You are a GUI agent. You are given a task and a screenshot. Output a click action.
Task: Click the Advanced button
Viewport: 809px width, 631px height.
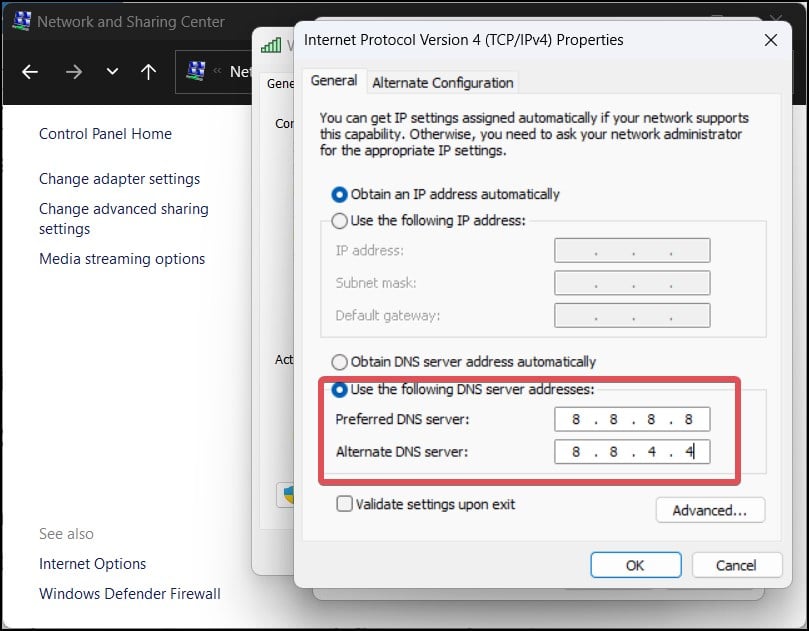pos(710,510)
